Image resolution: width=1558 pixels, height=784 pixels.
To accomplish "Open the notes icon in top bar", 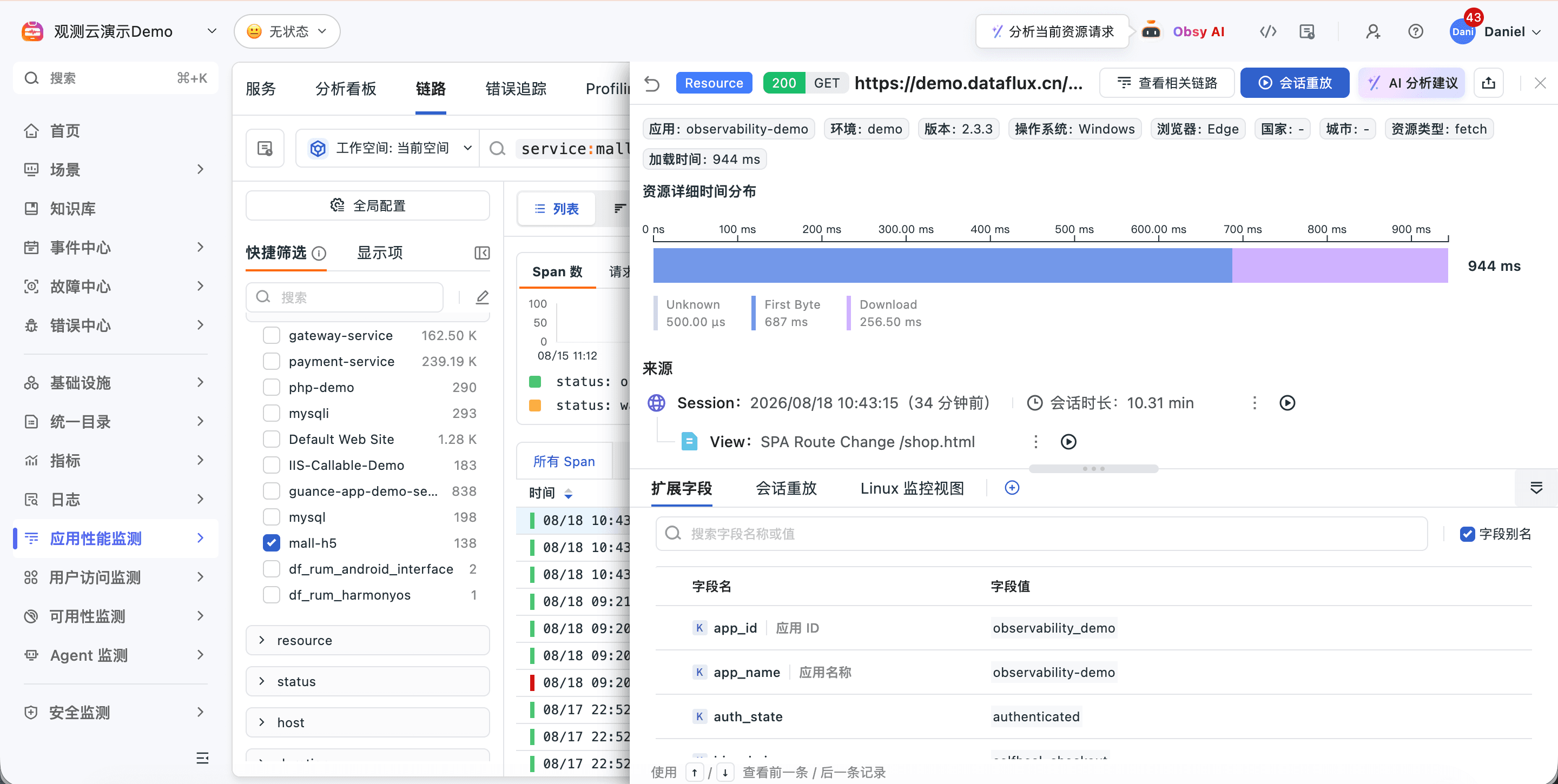I will click(x=1306, y=31).
